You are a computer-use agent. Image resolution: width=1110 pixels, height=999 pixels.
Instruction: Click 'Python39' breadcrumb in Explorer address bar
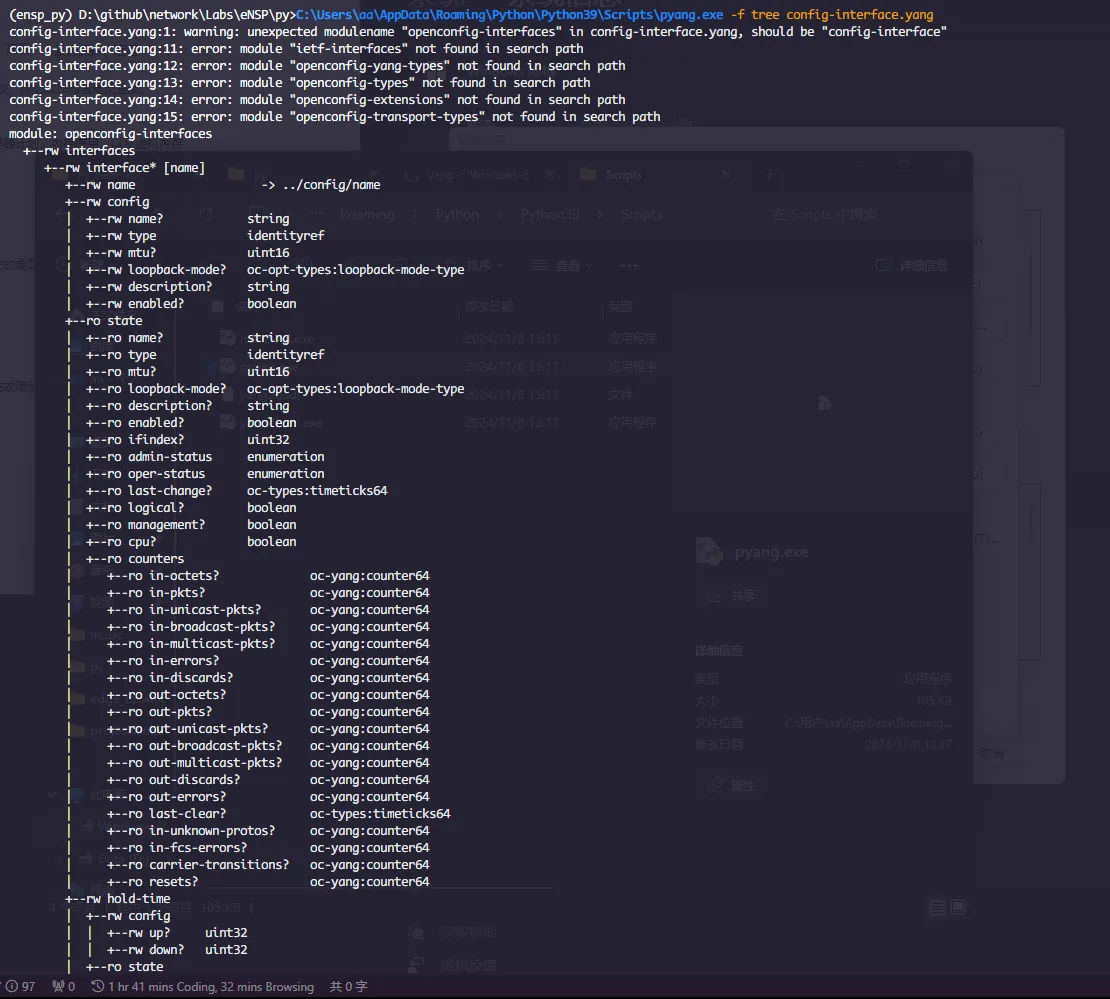[x=549, y=214]
